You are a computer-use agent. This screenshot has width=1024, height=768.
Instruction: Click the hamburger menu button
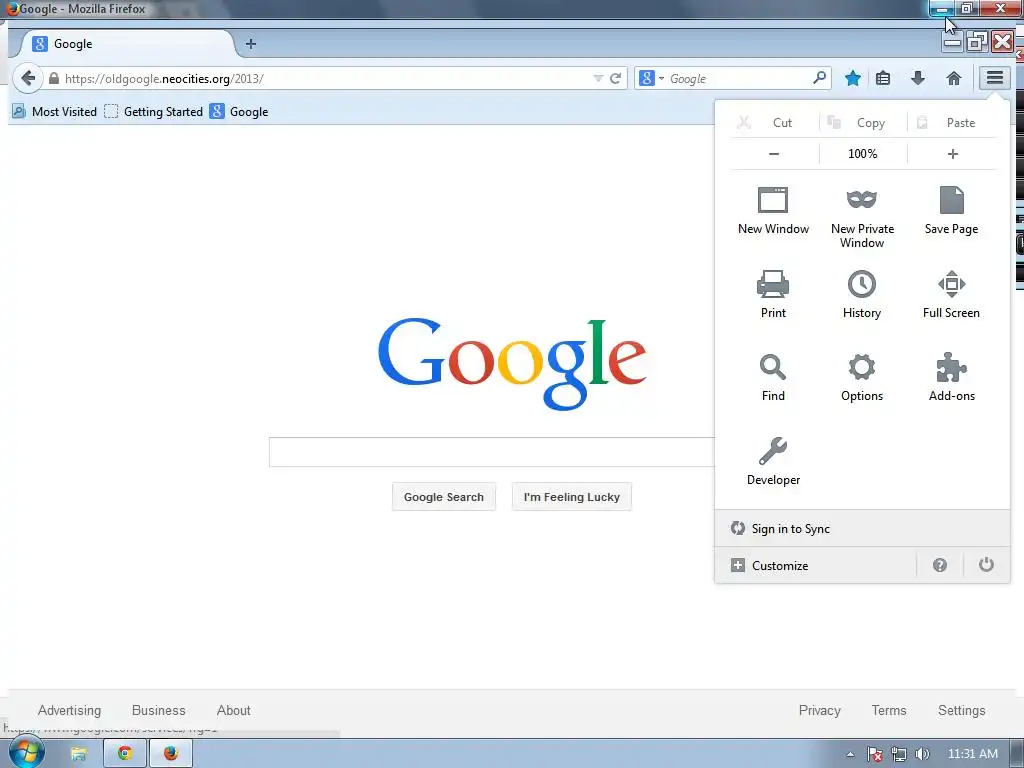pos(995,78)
